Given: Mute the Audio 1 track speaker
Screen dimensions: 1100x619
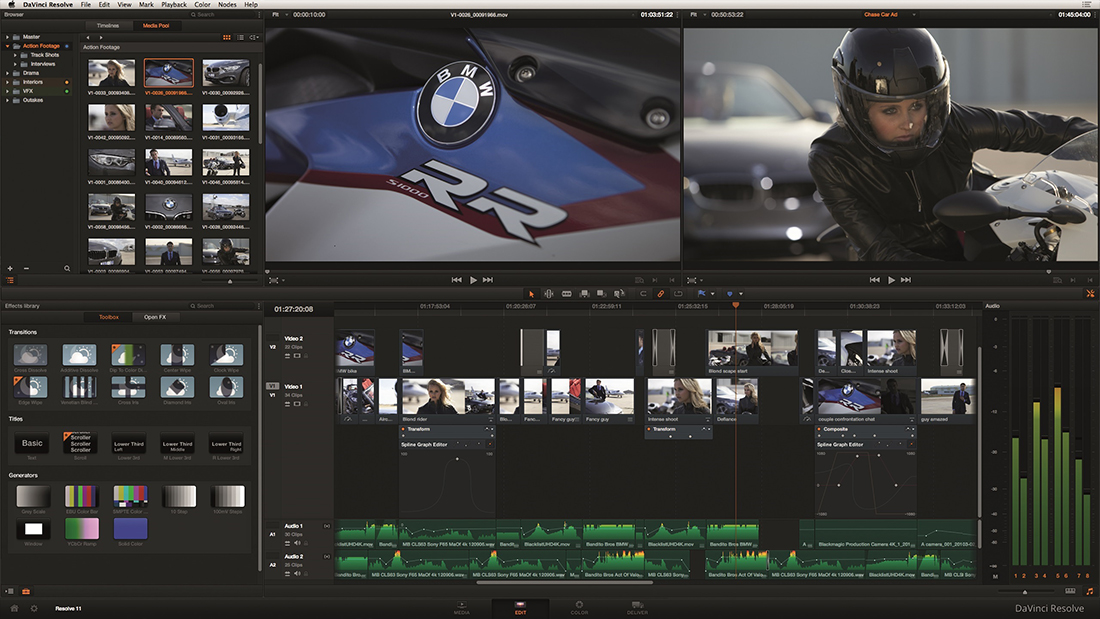Looking at the screenshot, I should pos(297,543).
